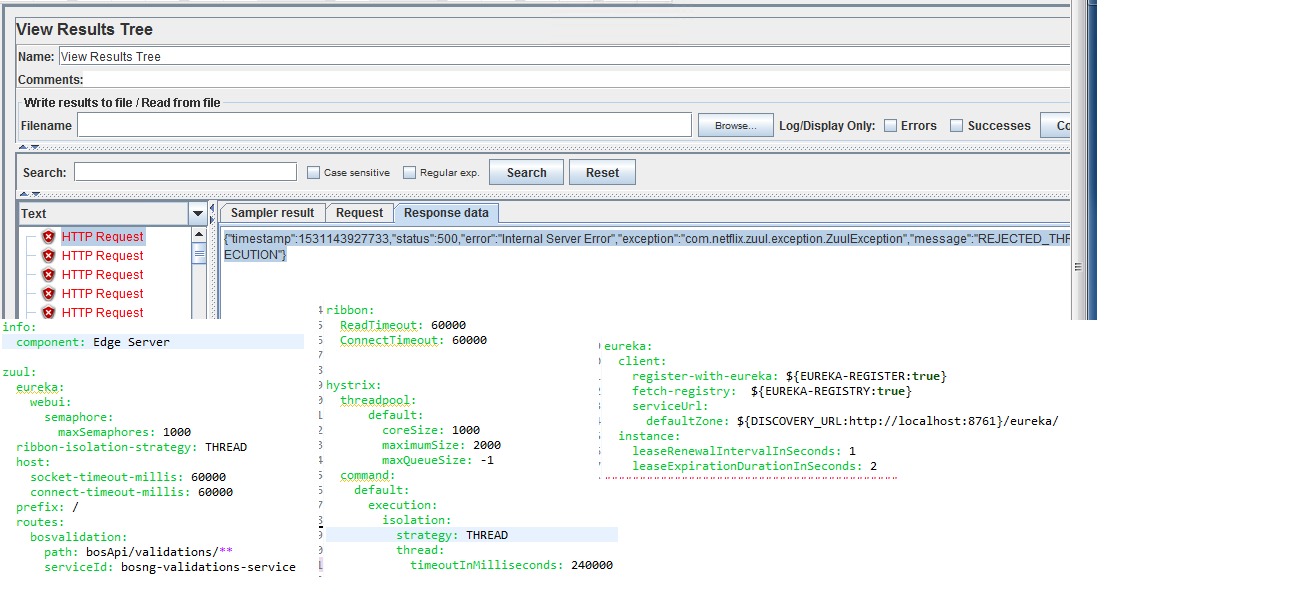Click the scroll-up arrow of the results list
Image resolution: width=1292 pixels, height=594 pixels.
click(199, 235)
